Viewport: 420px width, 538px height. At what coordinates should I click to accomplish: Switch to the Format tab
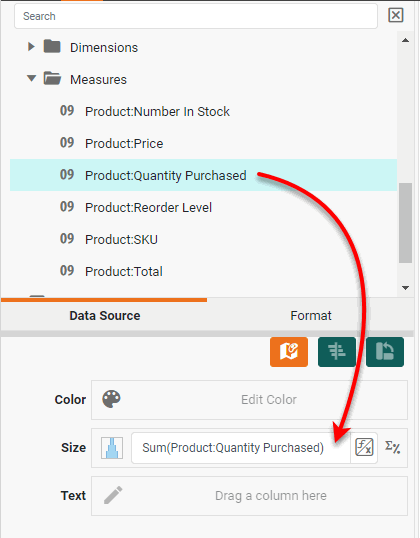pos(311,316)
